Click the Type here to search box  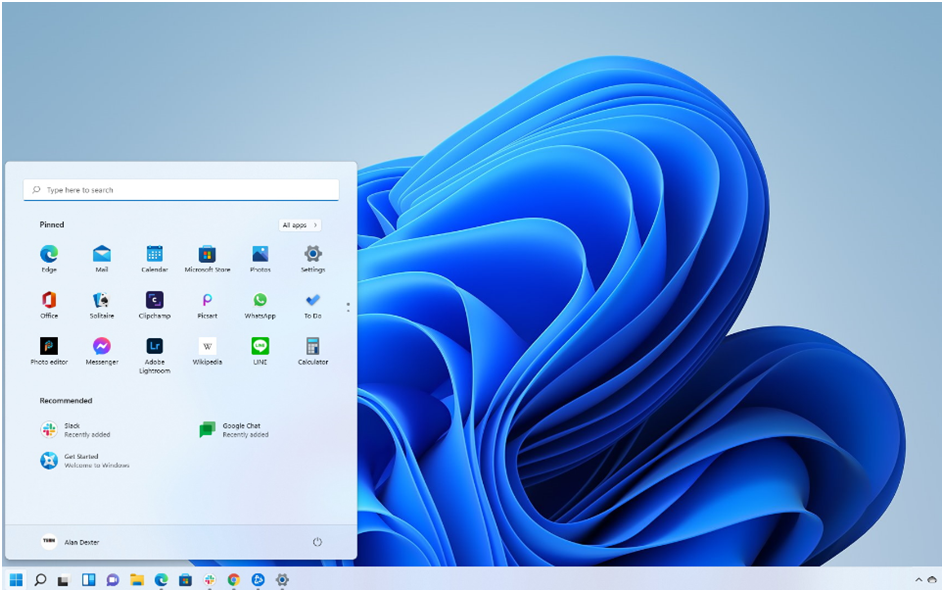click(181, 190)
